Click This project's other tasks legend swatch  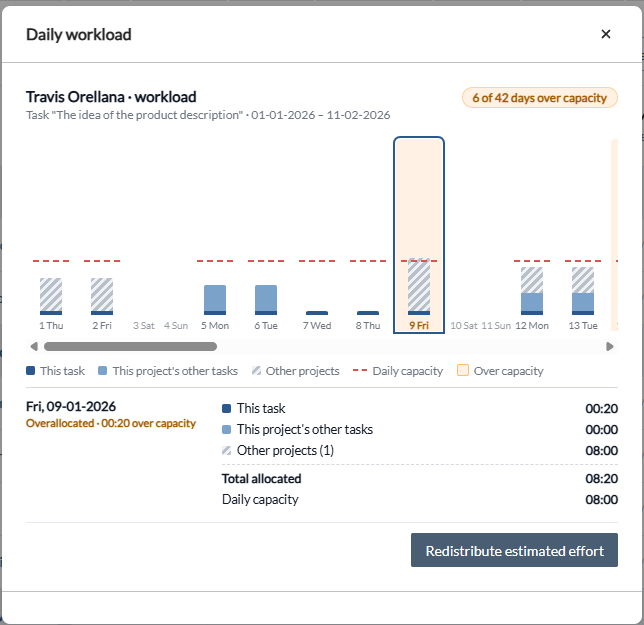pyautogui.click(x=103, y=370)
